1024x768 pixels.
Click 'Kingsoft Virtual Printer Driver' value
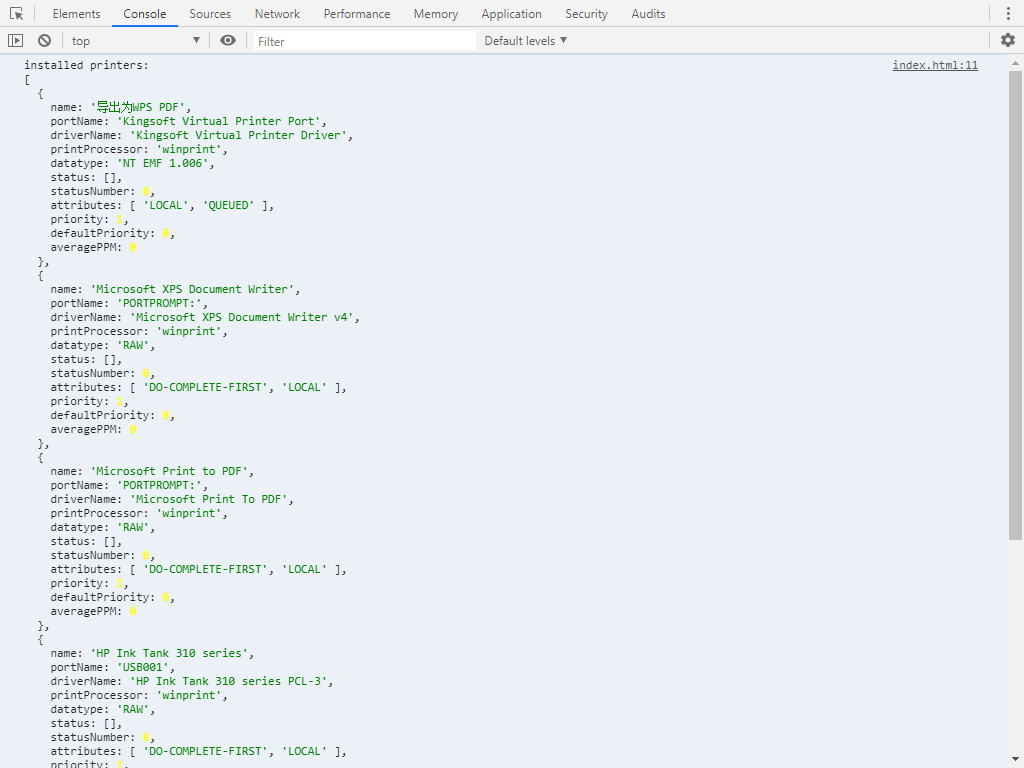tap(241, 135)
